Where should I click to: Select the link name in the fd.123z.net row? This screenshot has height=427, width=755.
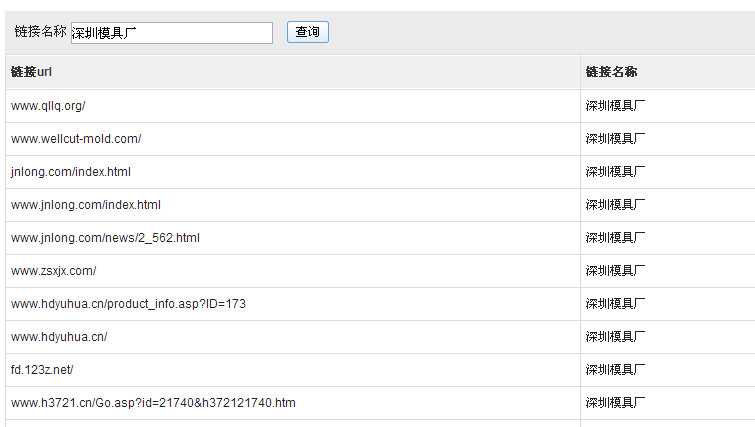tap(615, 370)
